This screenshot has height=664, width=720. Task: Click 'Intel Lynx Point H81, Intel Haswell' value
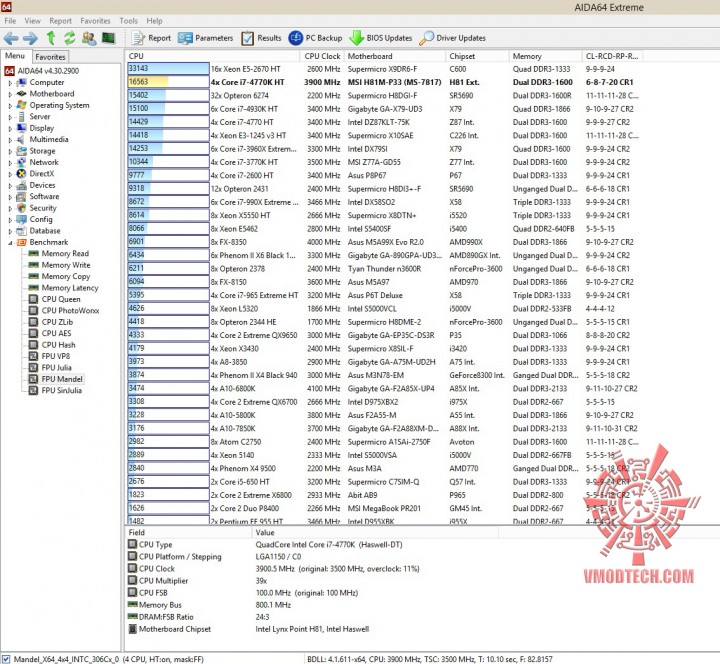click(x=312, y=629)
